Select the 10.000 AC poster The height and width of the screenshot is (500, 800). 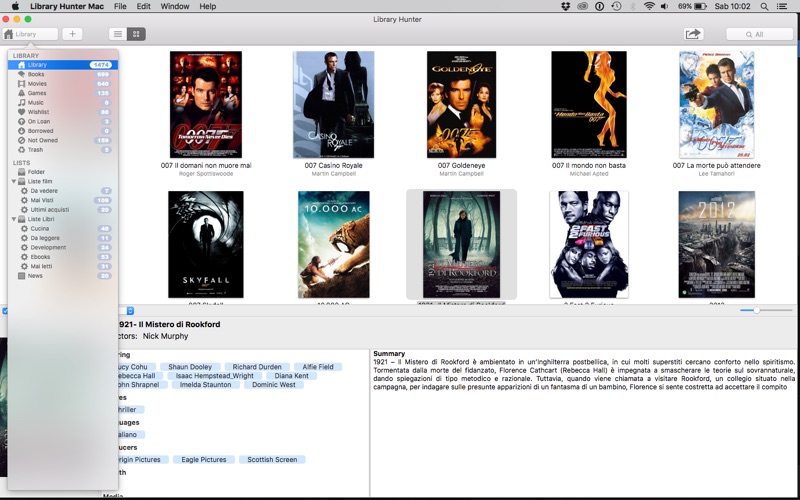334,244
